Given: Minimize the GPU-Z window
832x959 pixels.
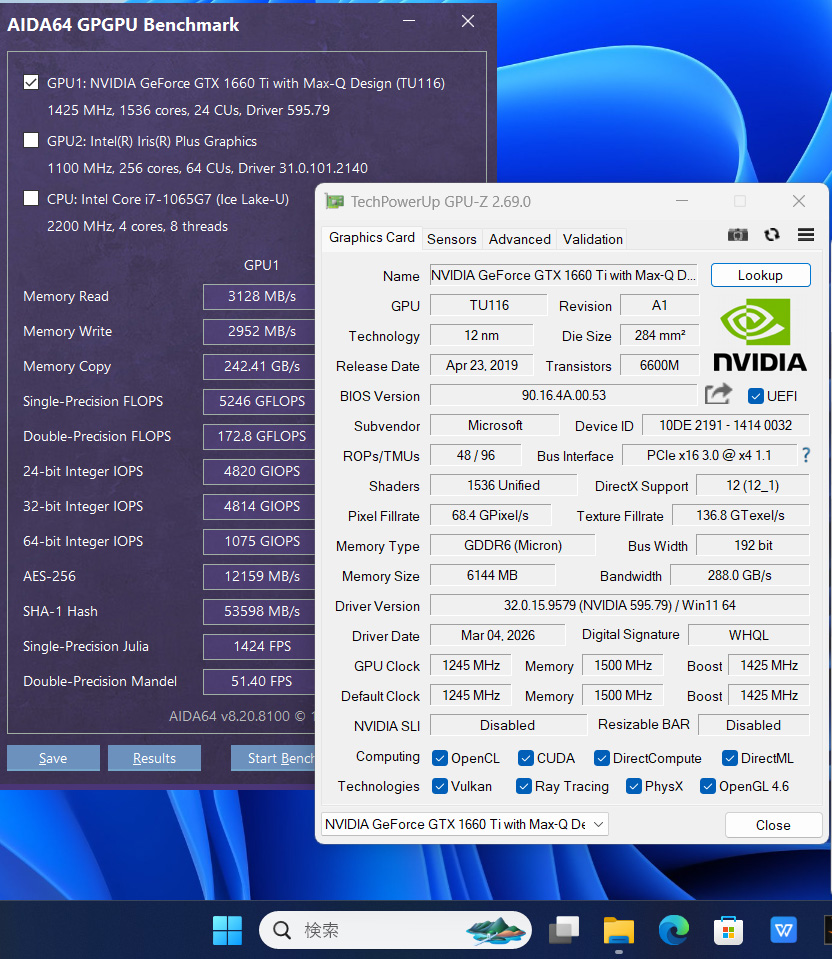Looking at the screenshot, I should pos(682,201).
